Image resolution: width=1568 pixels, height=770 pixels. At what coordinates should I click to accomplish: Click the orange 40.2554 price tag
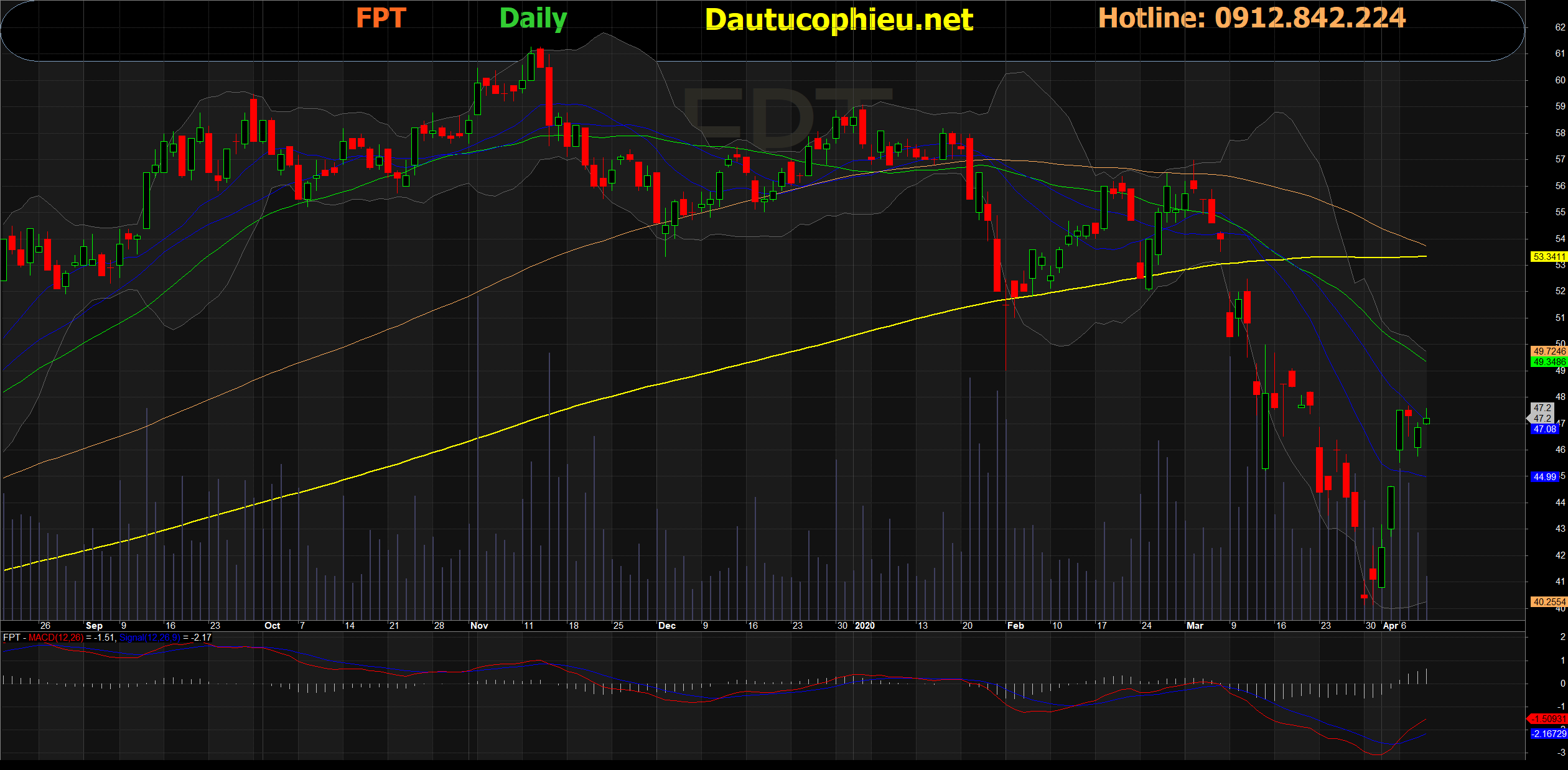pos(1548,601)
